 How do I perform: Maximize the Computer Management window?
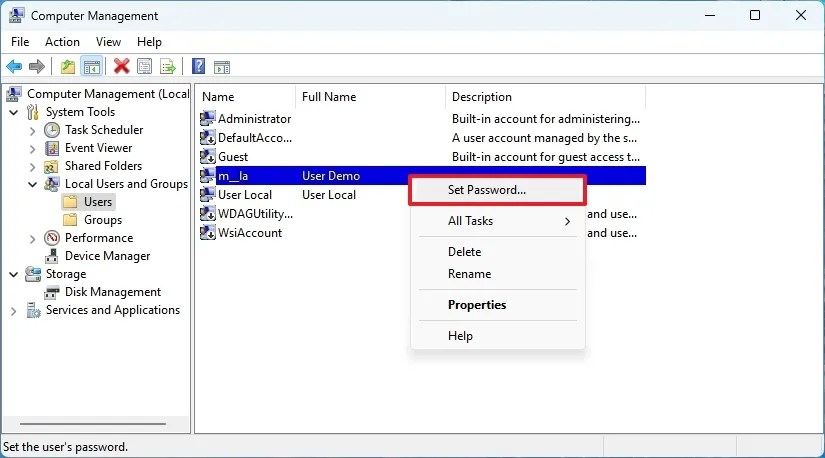click(754, 15)
